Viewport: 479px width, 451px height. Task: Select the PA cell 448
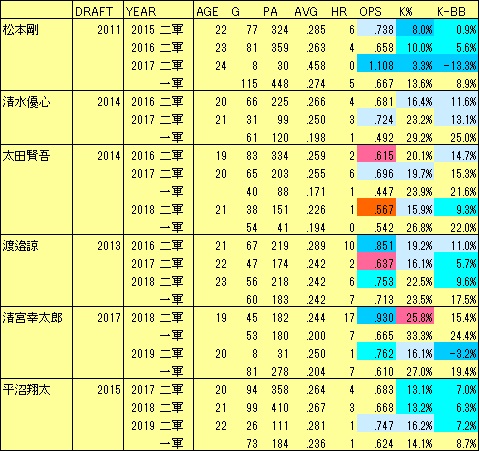click(x=280, y=84)
